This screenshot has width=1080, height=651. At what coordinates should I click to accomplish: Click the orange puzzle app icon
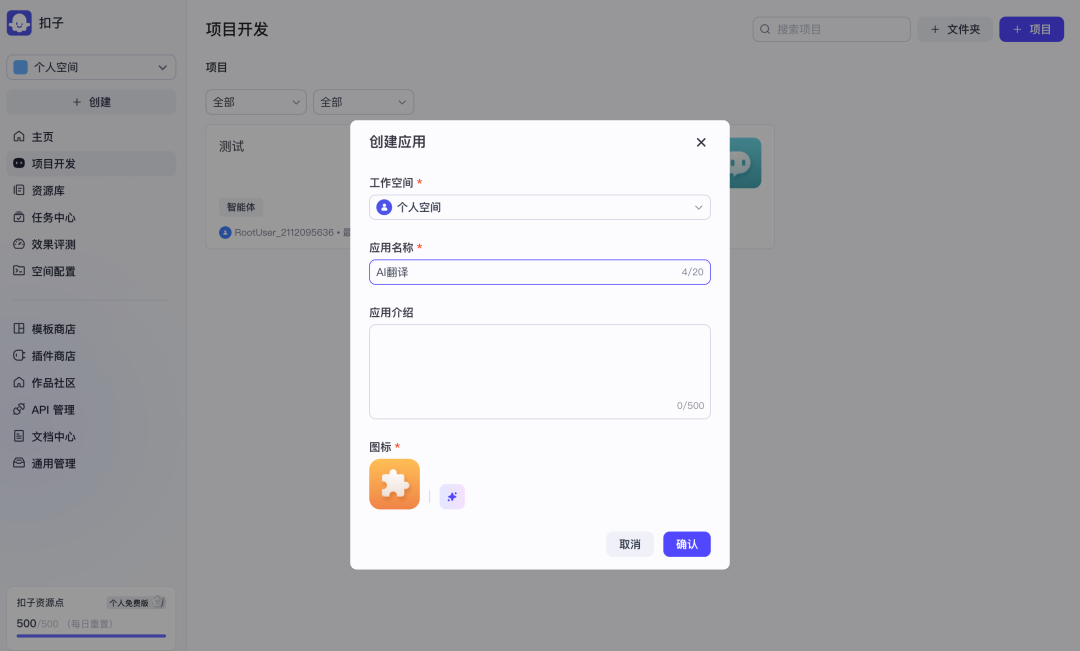click(x=395, y=484)
